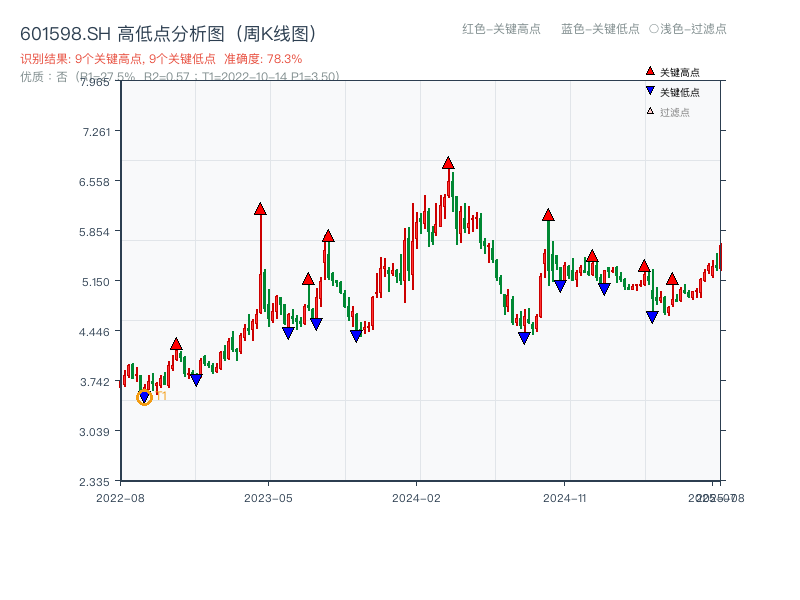
Task: Select the red high marker above 2024-11 near 6.1
Action: [548, 215]
